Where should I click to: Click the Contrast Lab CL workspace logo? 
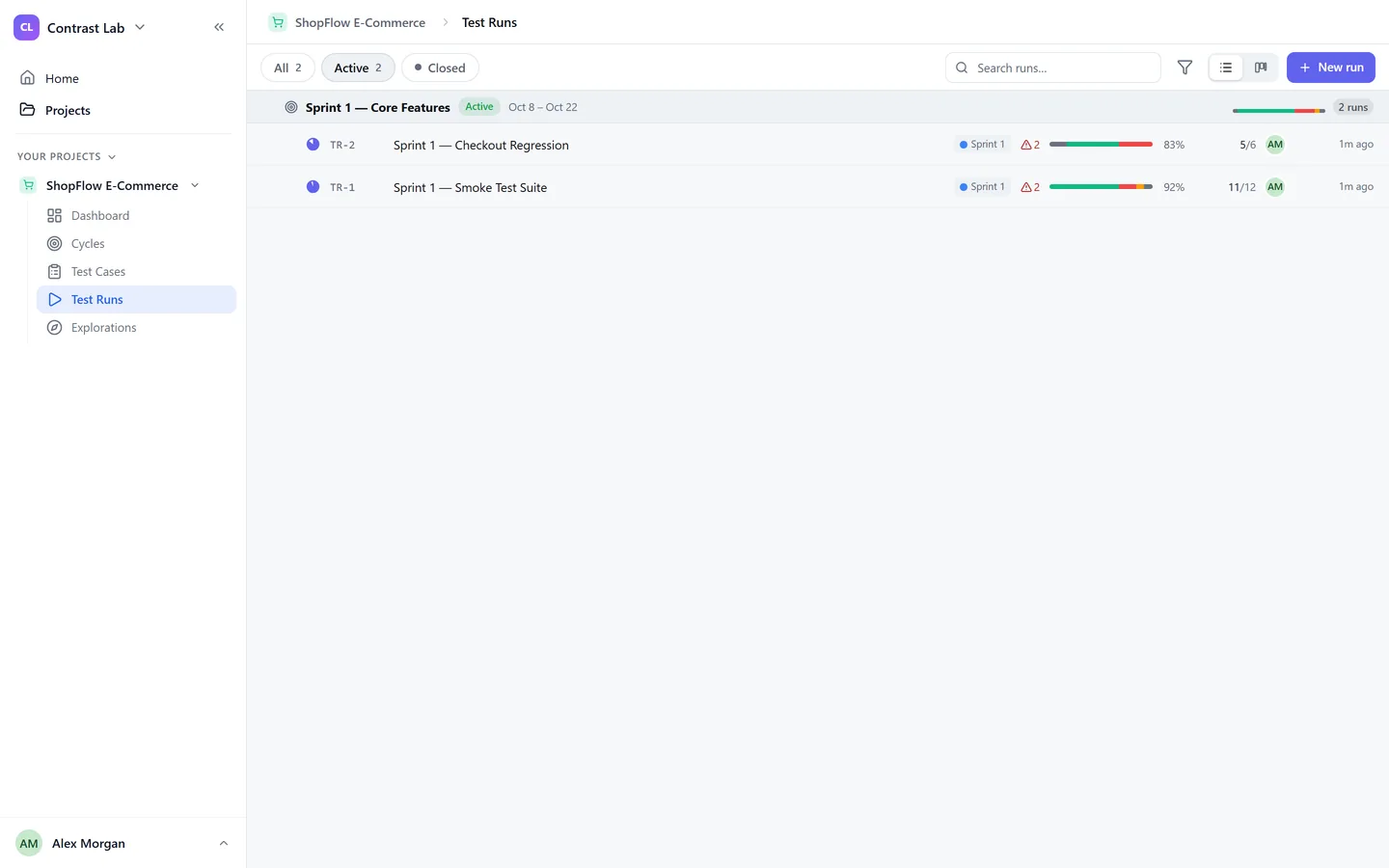tap(26, 27)
